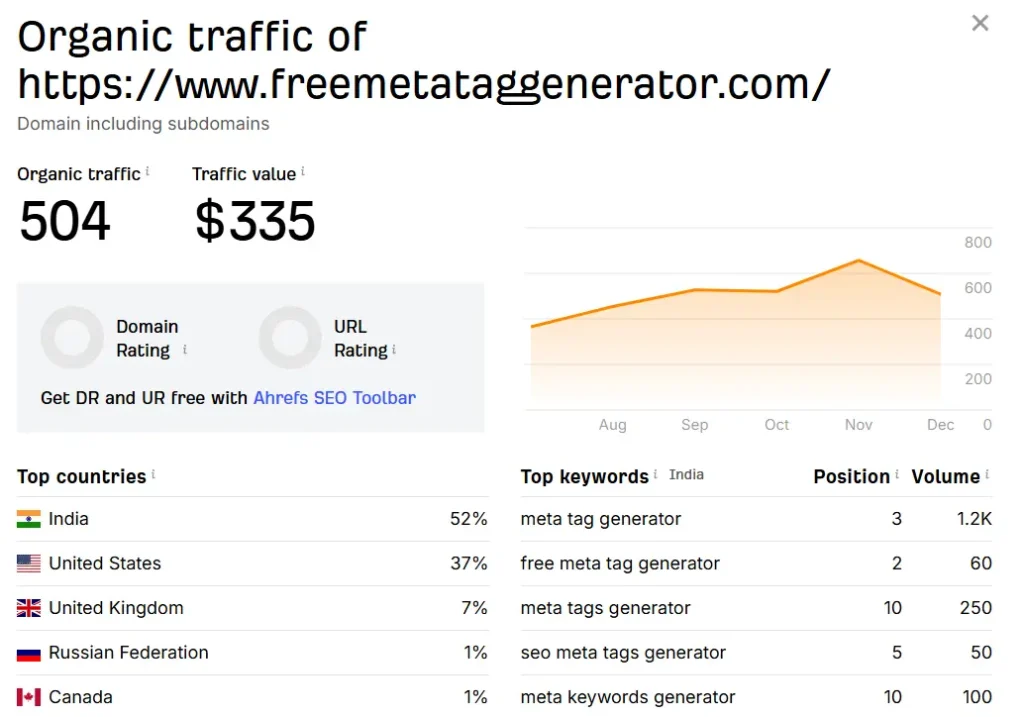This screenshot has height=717, width=1024.
Task: Click info icon beside Traffic value
Action: [x=303, y=172]
